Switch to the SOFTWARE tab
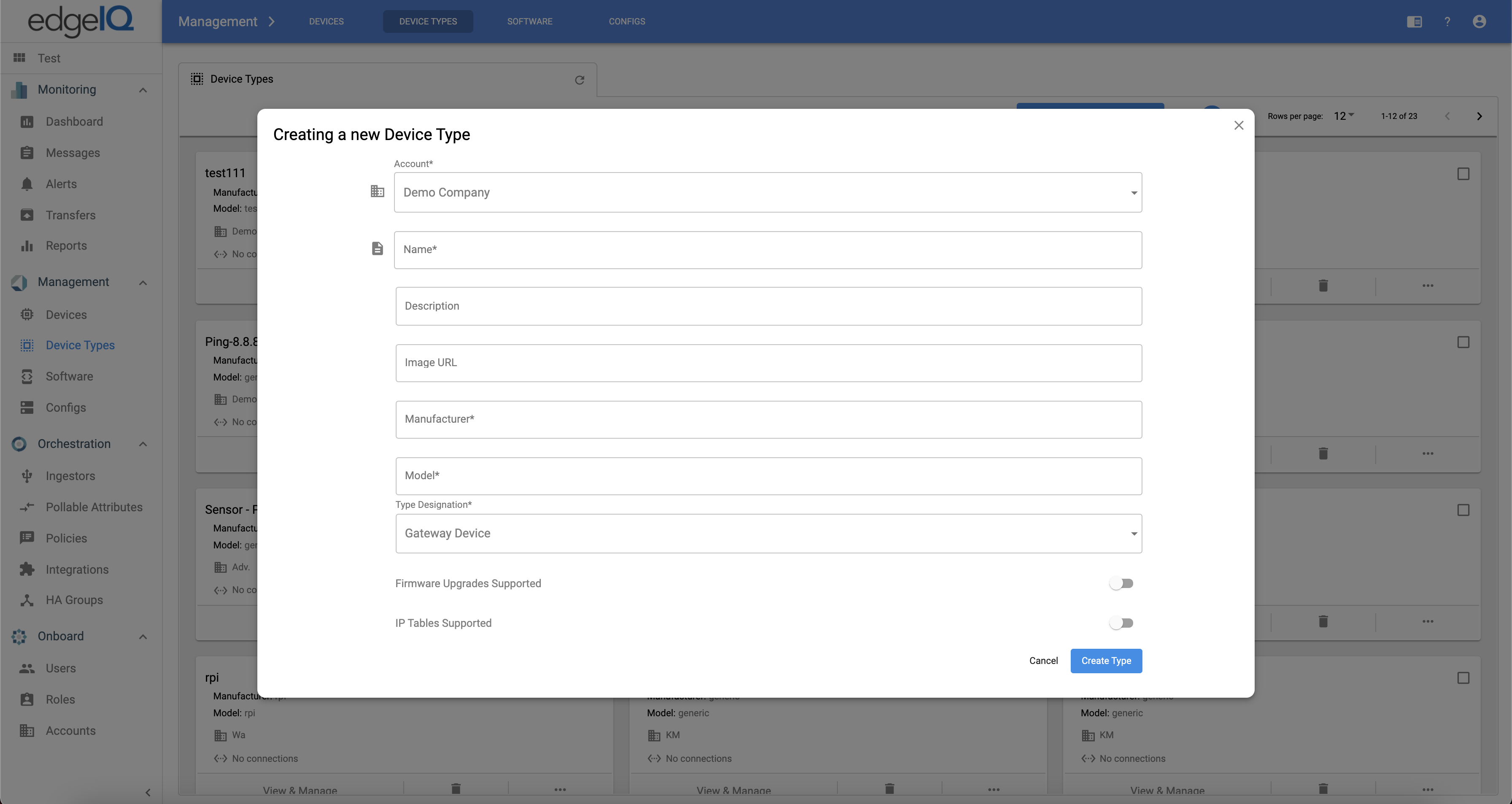Image resolution: width=1512 pixels, height=804 pixels. pos(529,22)
